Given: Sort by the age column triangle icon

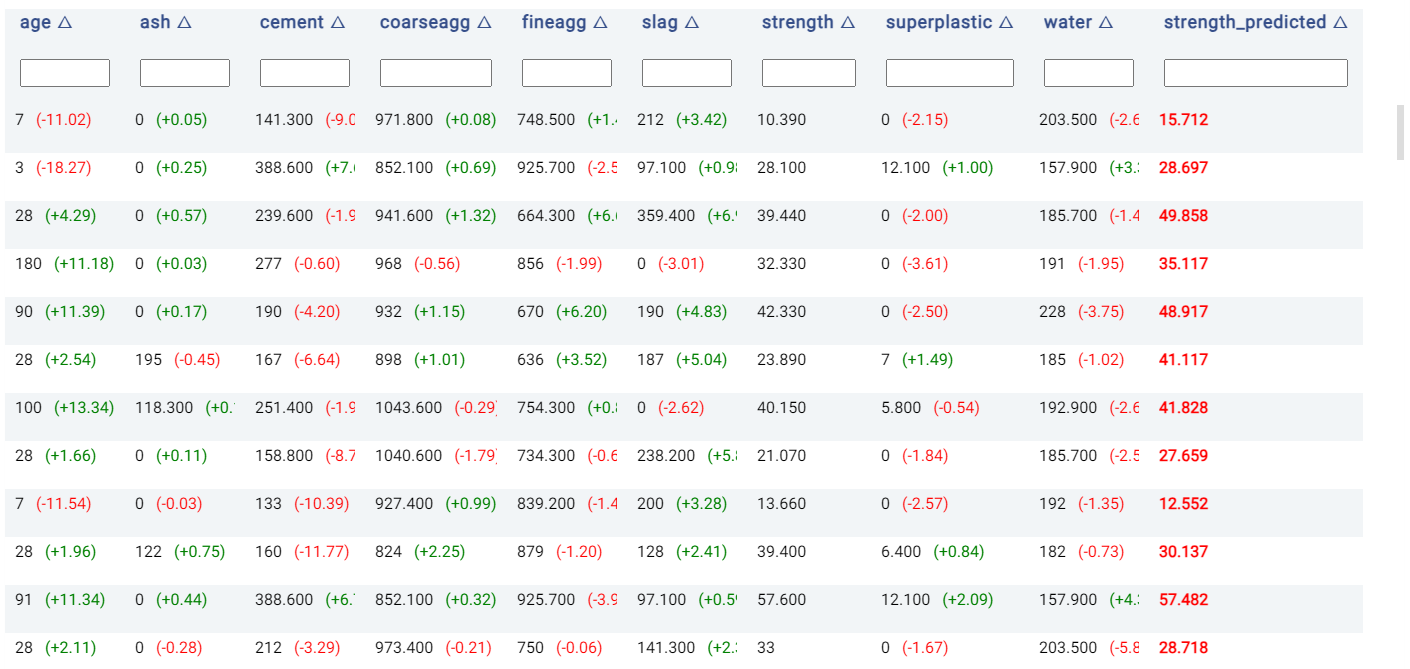Looking at the screenshot, I should click(x=65, y=23).
